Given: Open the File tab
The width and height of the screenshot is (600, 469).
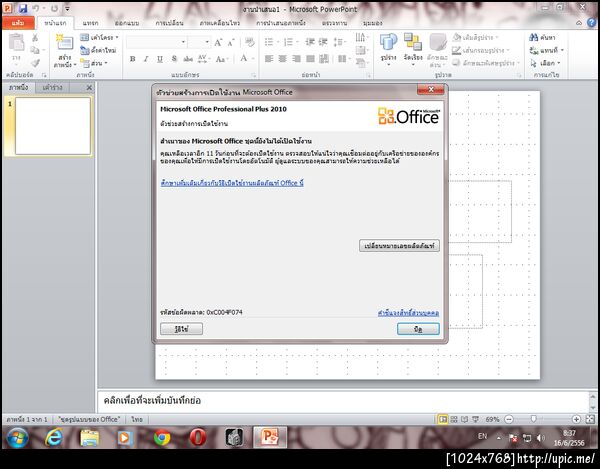Looking at the screenshot, I should point(18,23).
